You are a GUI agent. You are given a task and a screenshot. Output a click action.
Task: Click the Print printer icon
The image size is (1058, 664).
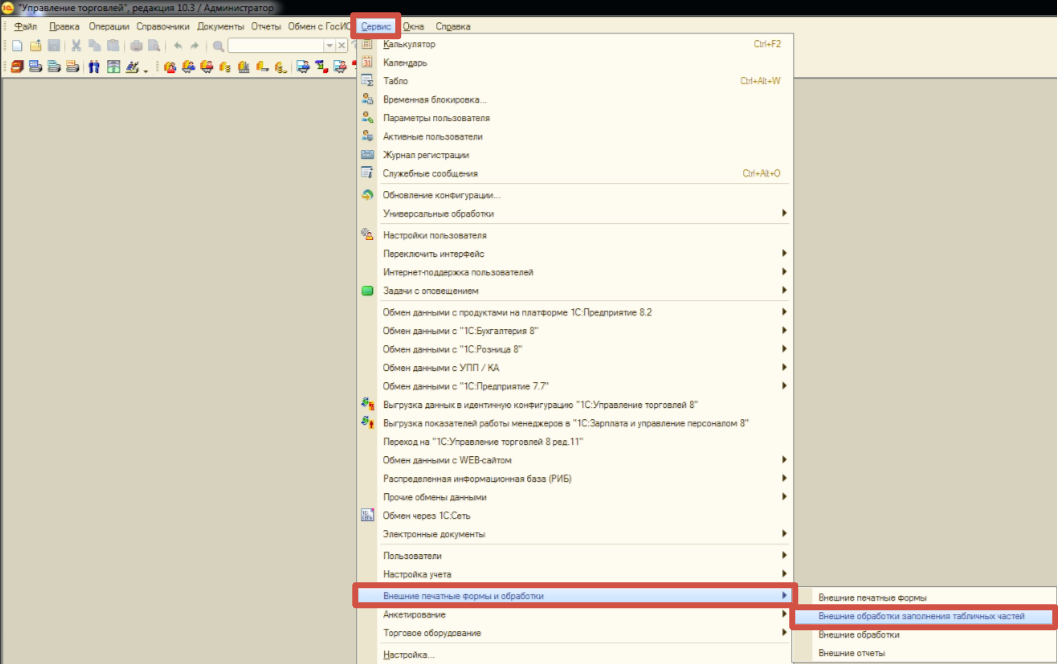pyautogui.click(x=136, y=45)
